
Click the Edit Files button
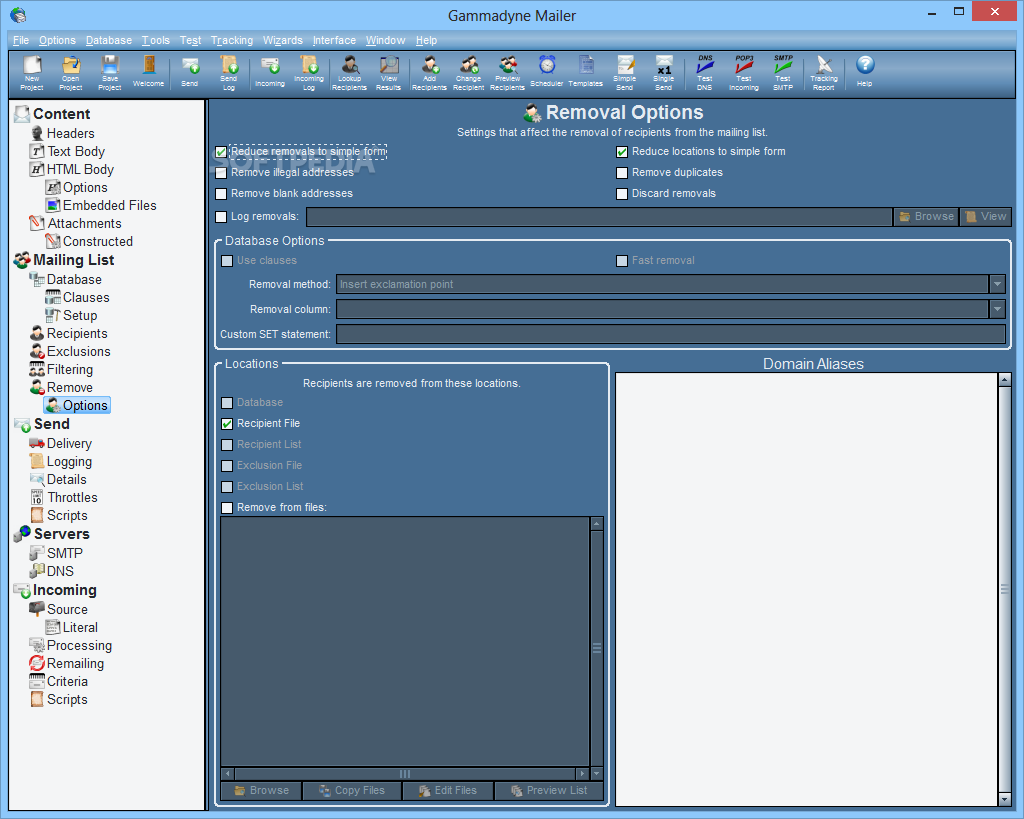pos(448,790)
